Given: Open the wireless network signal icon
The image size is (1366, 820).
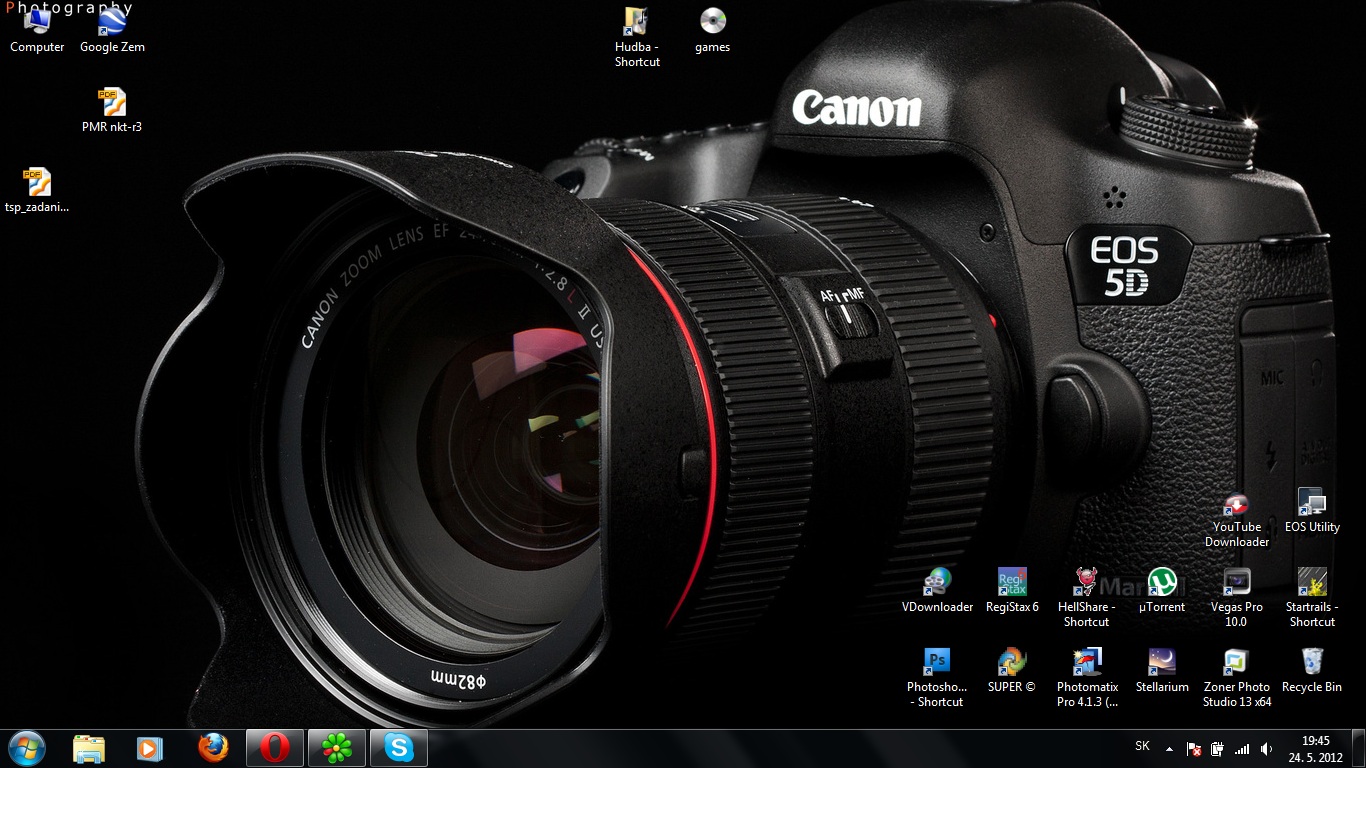Looking at the screenshot, I should [x=1242, y=749].
